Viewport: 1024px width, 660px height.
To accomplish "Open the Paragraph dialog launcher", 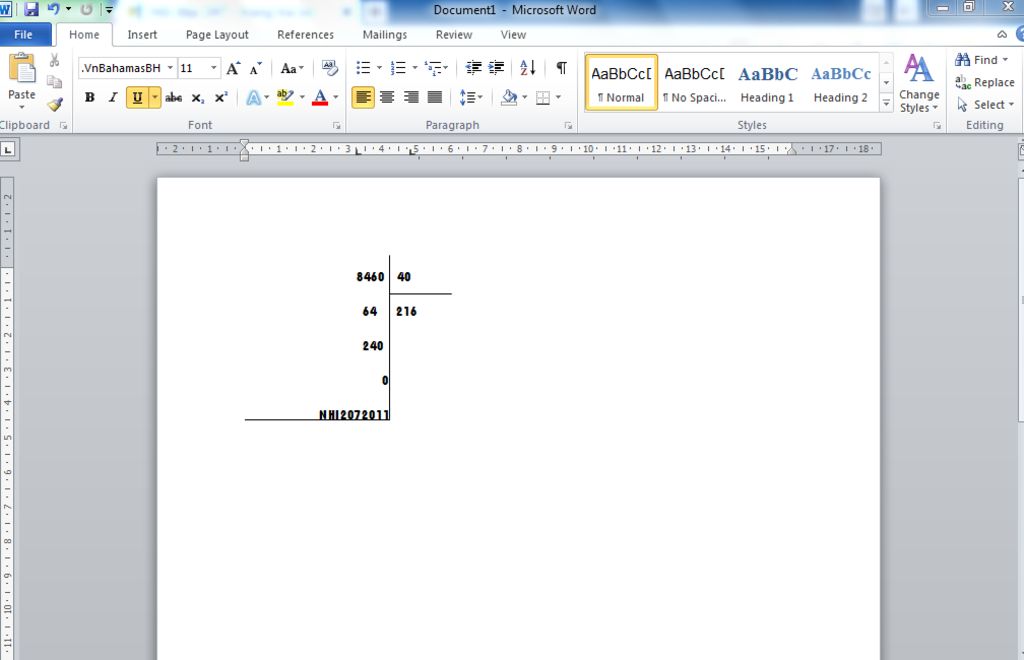I will pyautogui.click(x=568, y=125).
